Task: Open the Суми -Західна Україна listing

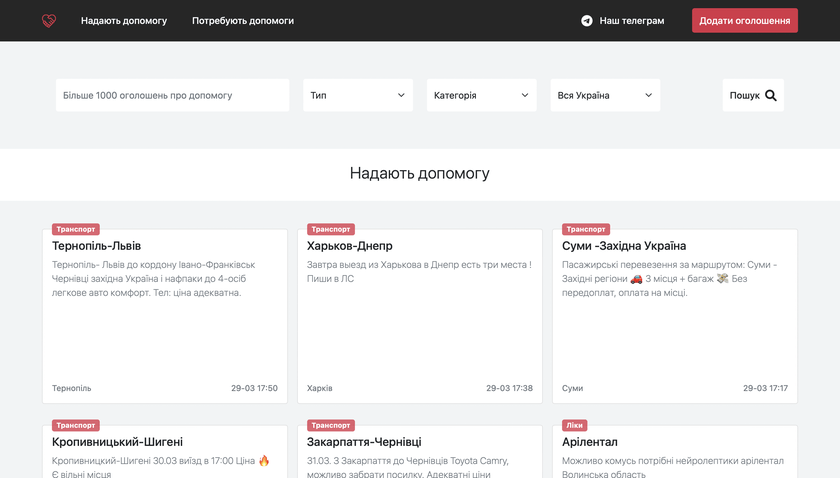Action: pyautogui.click(x=624, y=246)
